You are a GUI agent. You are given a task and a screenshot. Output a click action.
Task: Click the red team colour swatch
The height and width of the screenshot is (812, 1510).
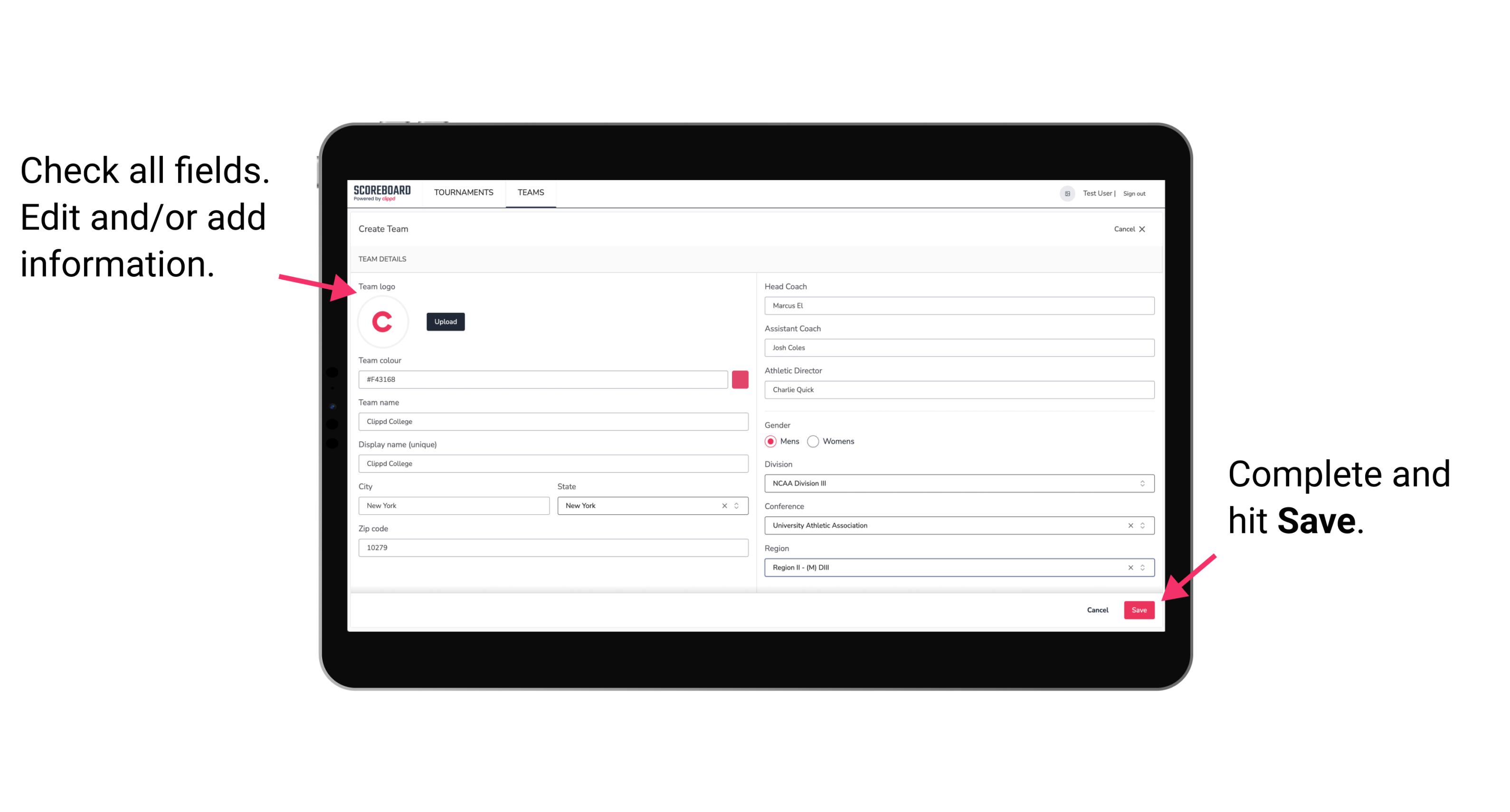[x=740, y=379]
